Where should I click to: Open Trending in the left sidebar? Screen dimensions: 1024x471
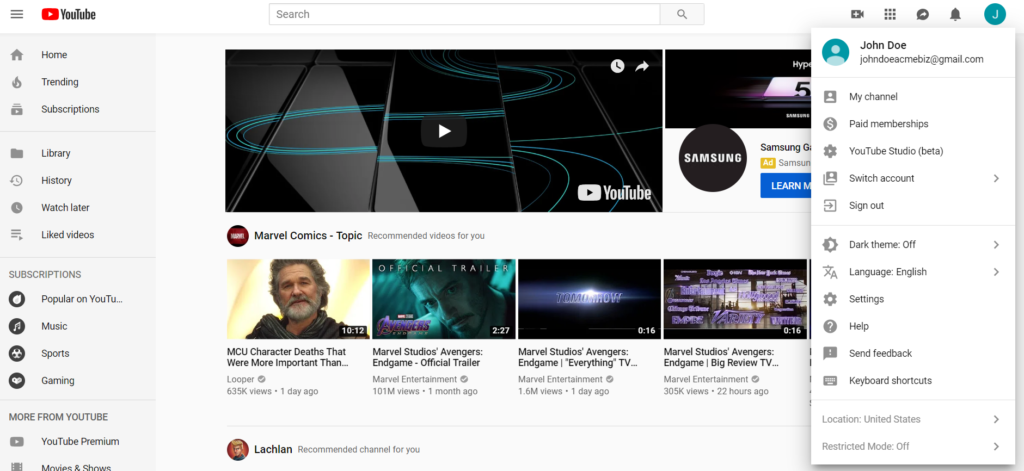(59, 82)
